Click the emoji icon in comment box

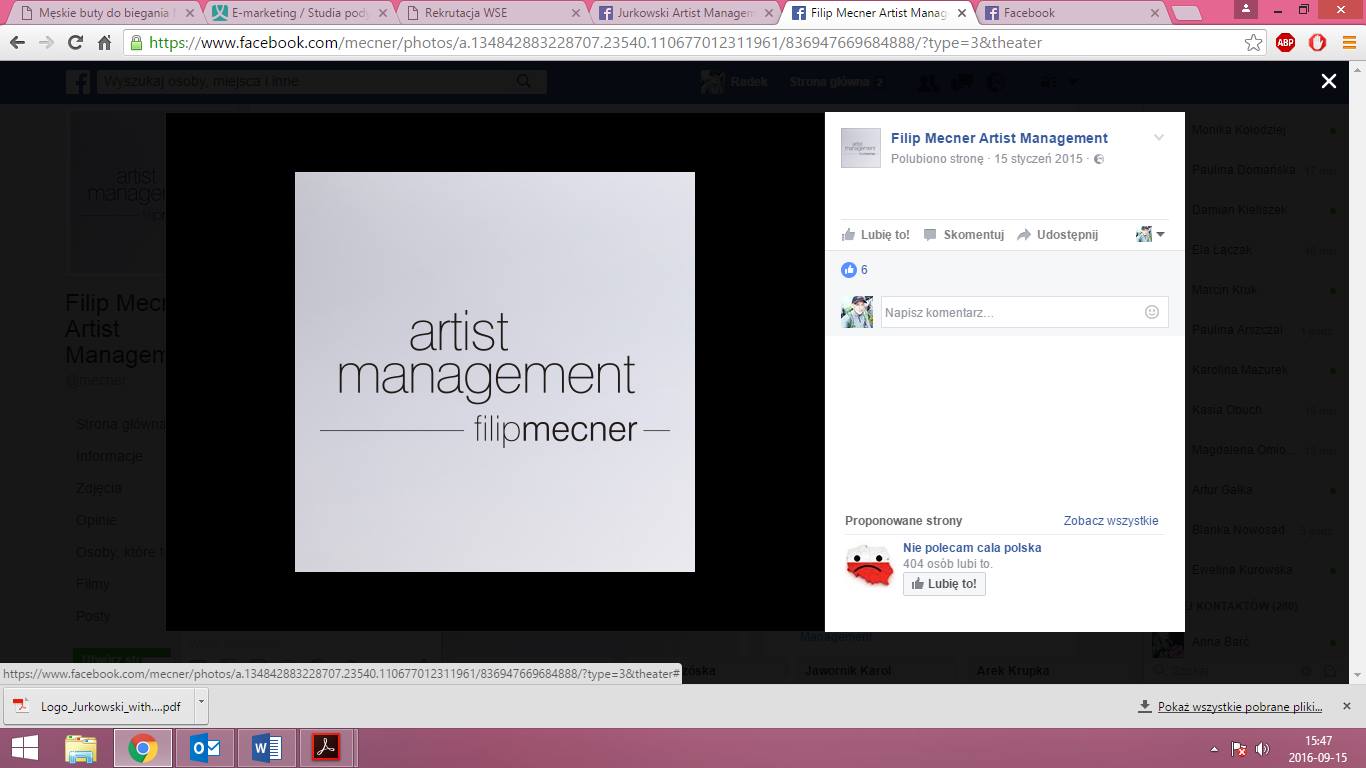(1152, 312)
